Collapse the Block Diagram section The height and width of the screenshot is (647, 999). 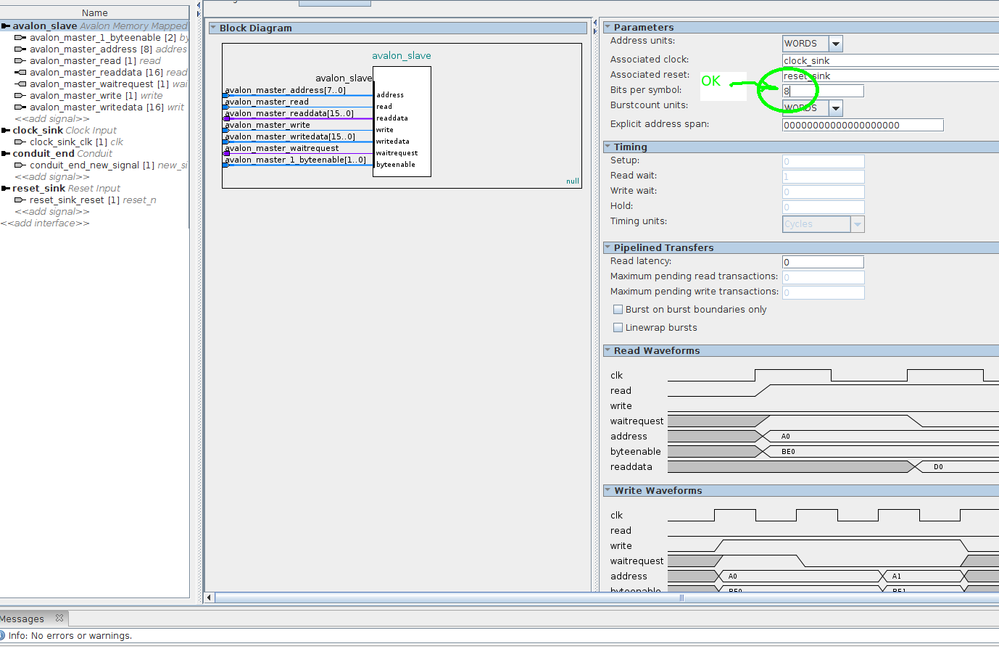213,28
